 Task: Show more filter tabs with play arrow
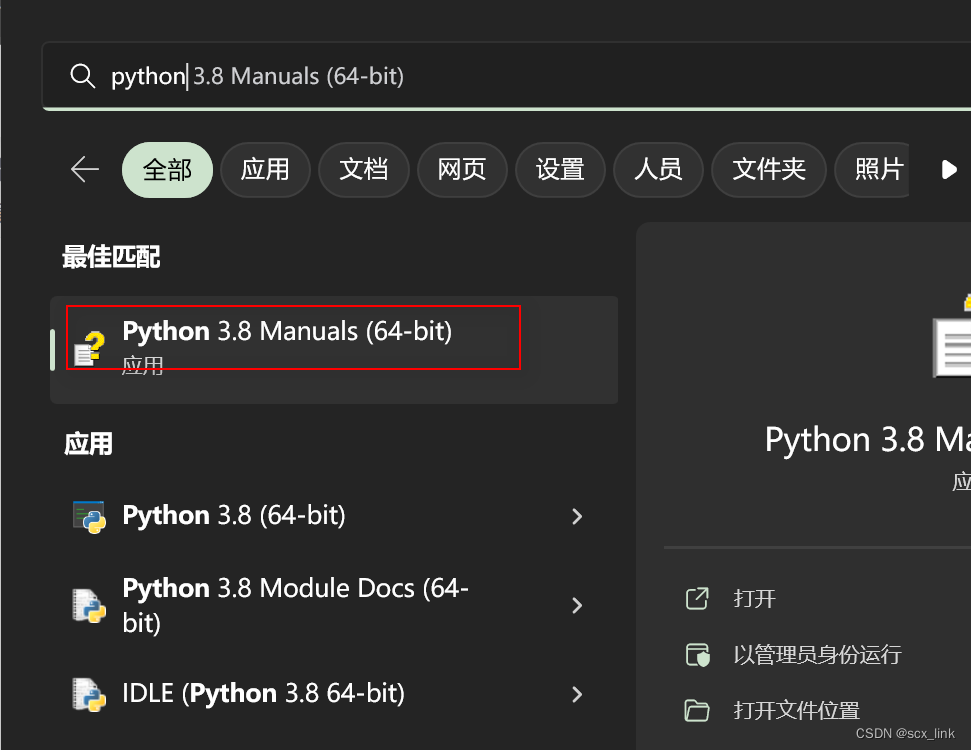click(x=948, y=170)
